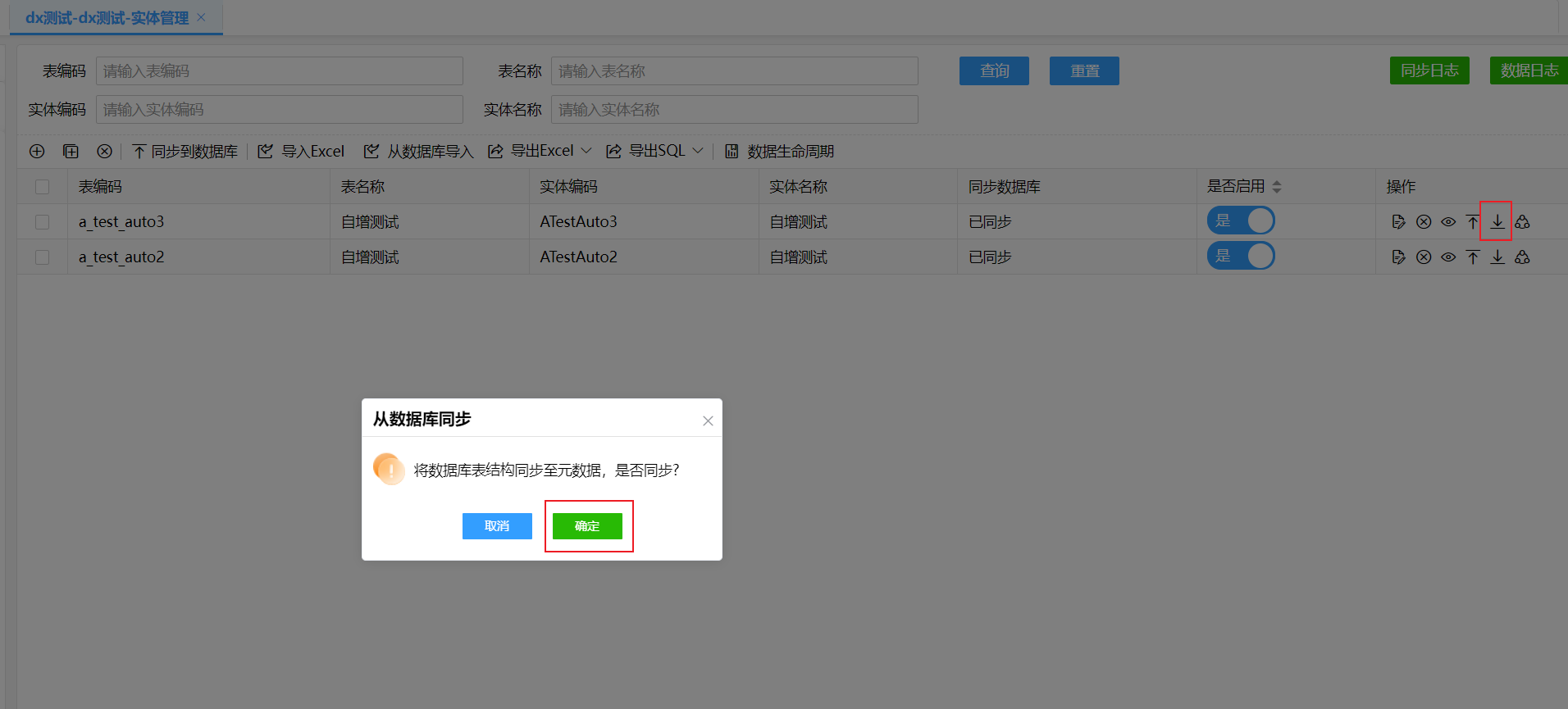Click 确定 button in dialog
Screen dimensions: 1568x709
(x=587, y=526)
